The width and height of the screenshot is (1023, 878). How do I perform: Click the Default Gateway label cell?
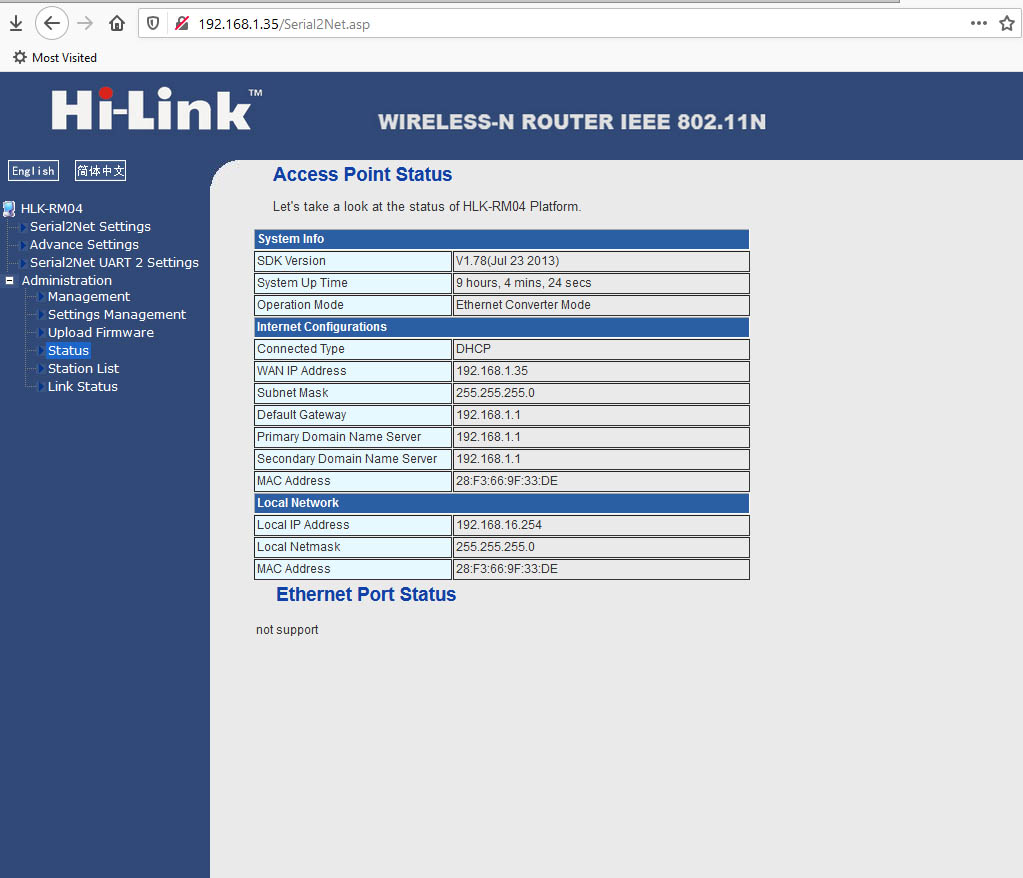pyautogui.click(x=353, y=415)
